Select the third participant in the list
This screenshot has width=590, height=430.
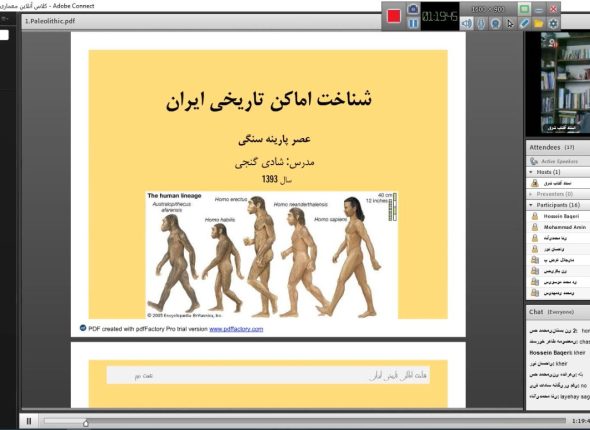tap(558, 238)
